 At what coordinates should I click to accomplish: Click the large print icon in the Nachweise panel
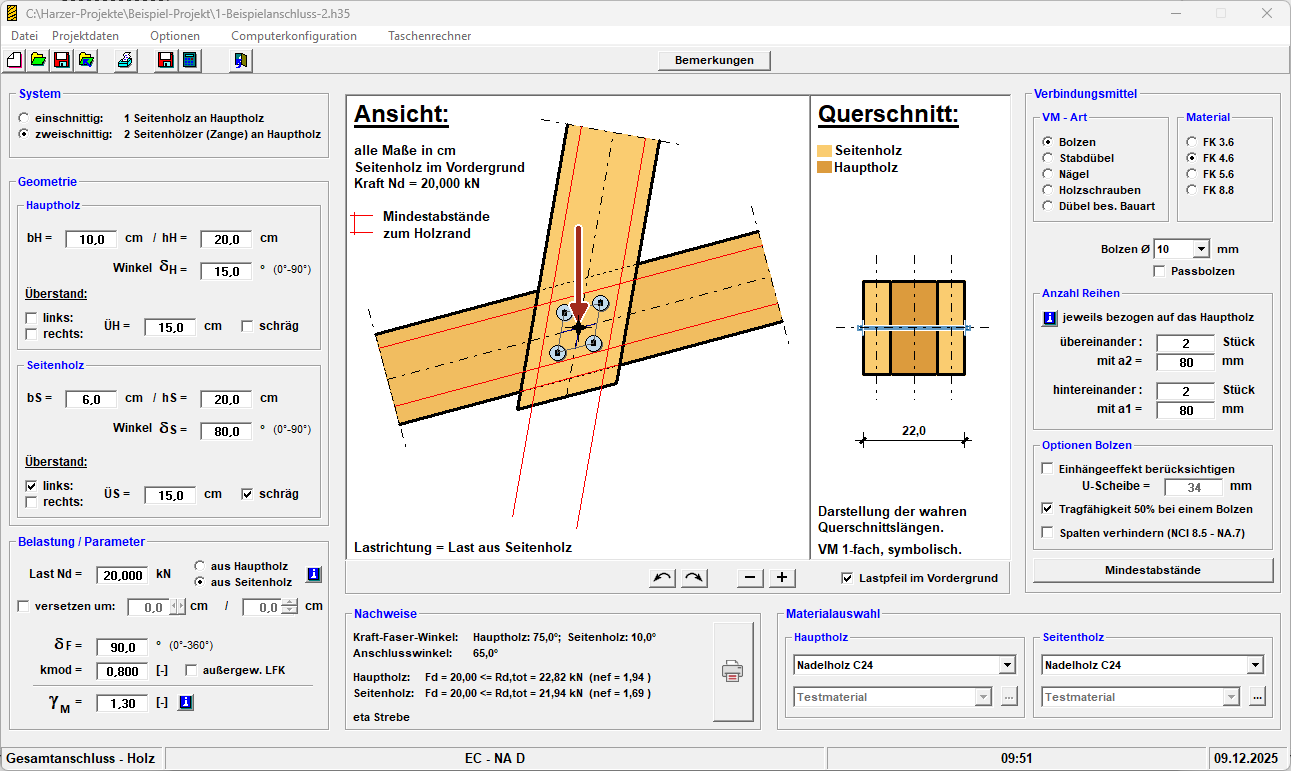point(732,671)
